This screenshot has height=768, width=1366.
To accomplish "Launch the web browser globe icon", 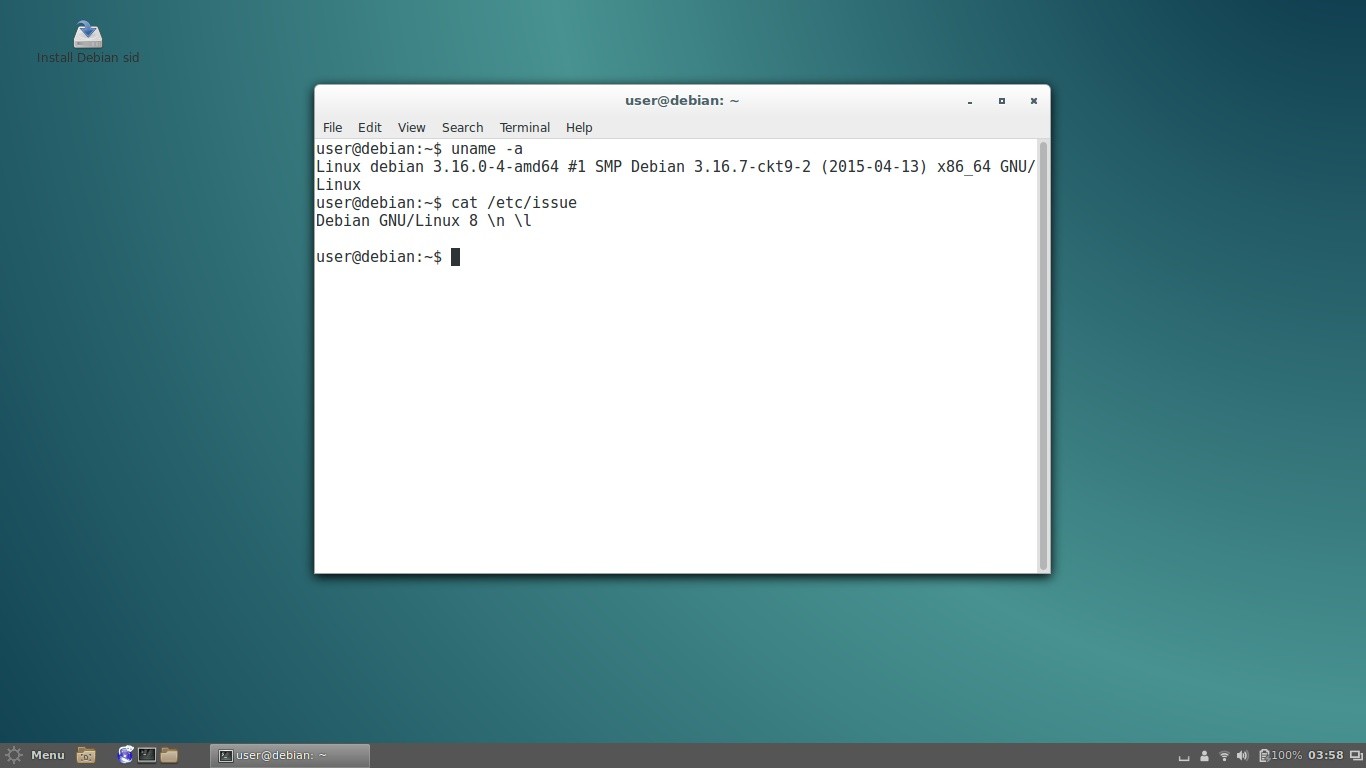I will click(x=126, y=755).
